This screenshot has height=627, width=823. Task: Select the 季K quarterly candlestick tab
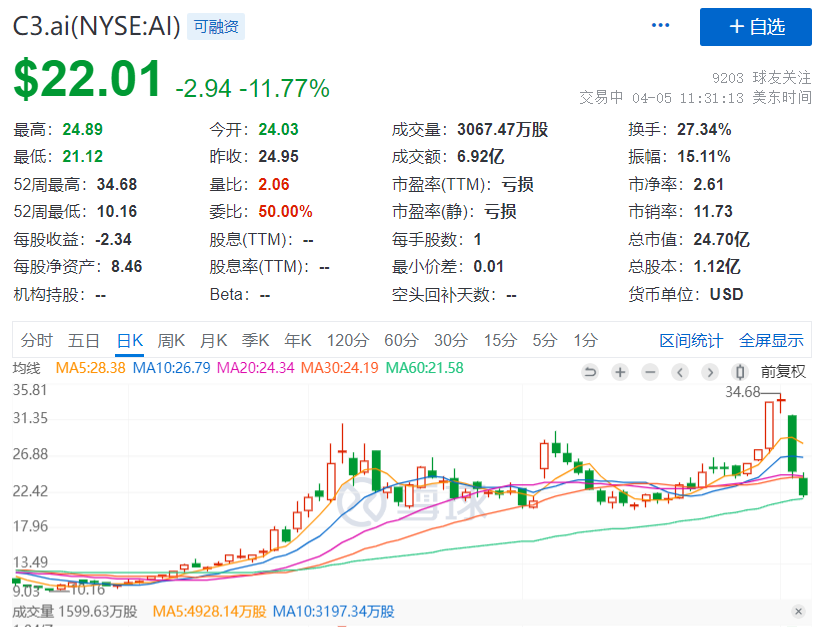coord(255,341)
